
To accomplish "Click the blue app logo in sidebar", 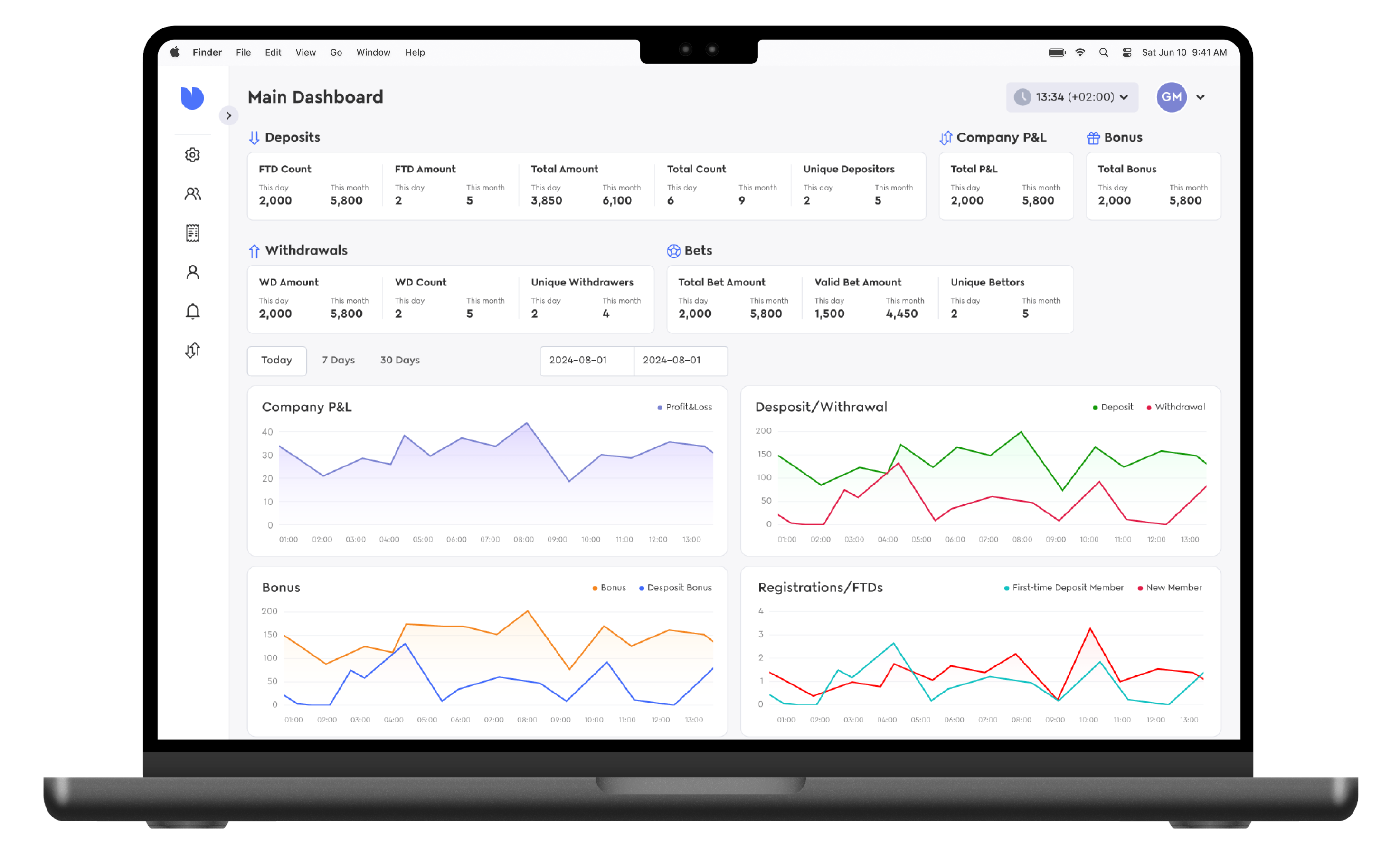I will (x=192, y=98).
